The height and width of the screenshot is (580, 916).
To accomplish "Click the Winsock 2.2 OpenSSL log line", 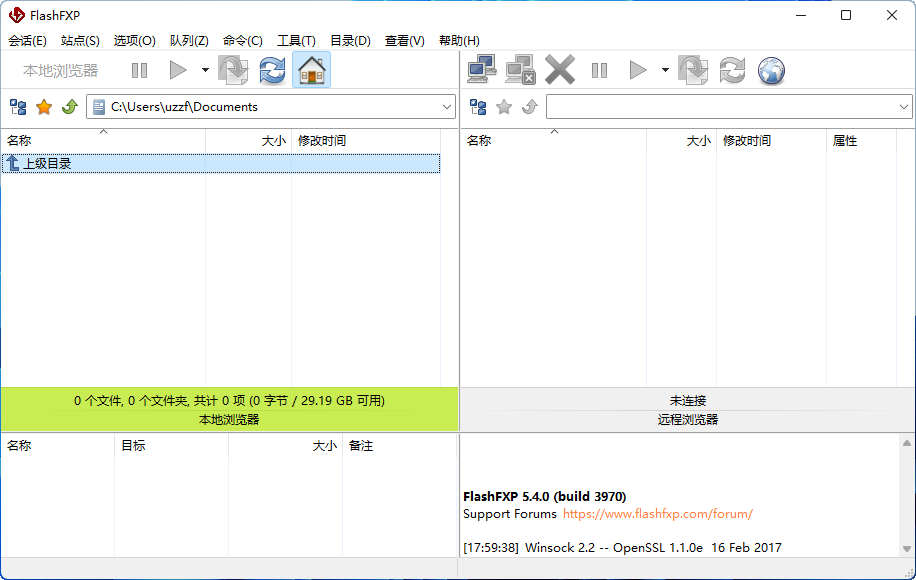I will pos(622,548).
